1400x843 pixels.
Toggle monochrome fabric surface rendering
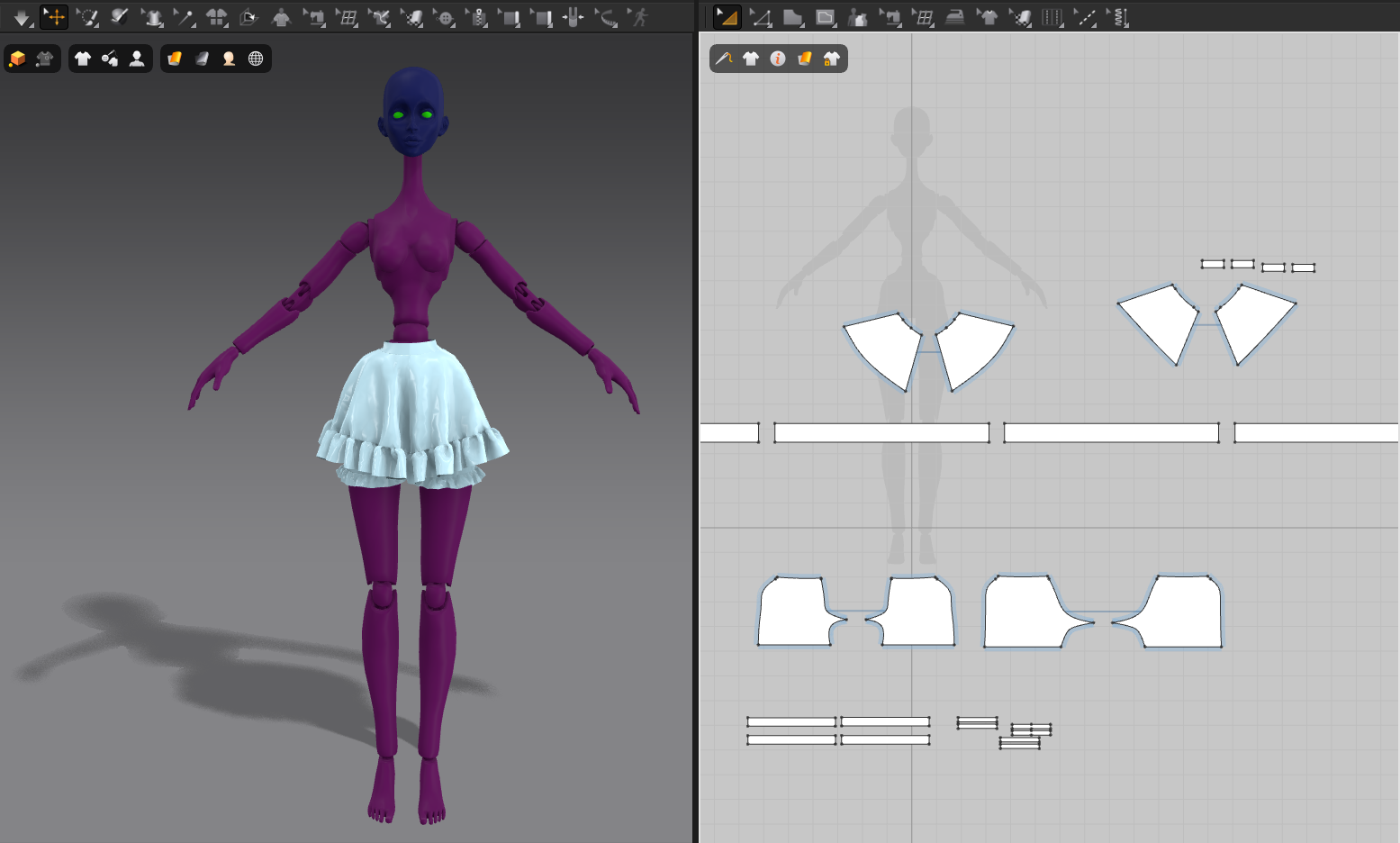click(201, 59)
